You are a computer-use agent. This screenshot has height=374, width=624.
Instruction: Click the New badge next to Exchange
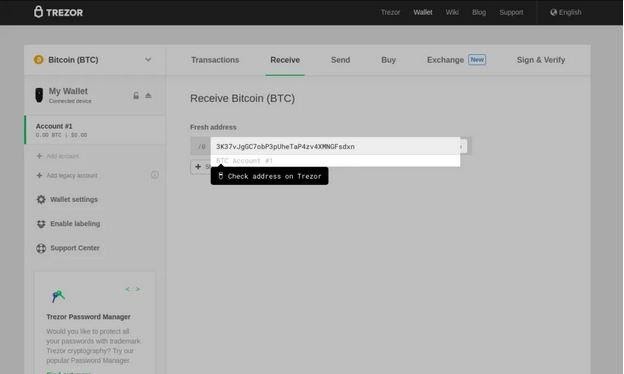tap(477, 60)
